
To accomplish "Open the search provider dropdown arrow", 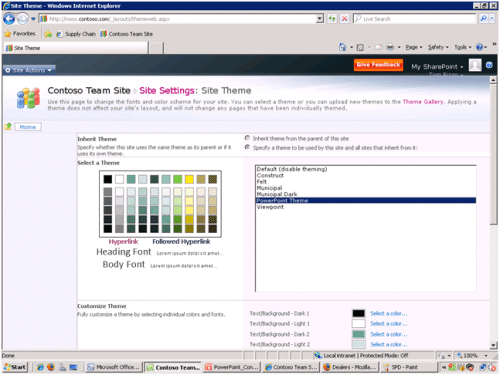I will (492, 19).
